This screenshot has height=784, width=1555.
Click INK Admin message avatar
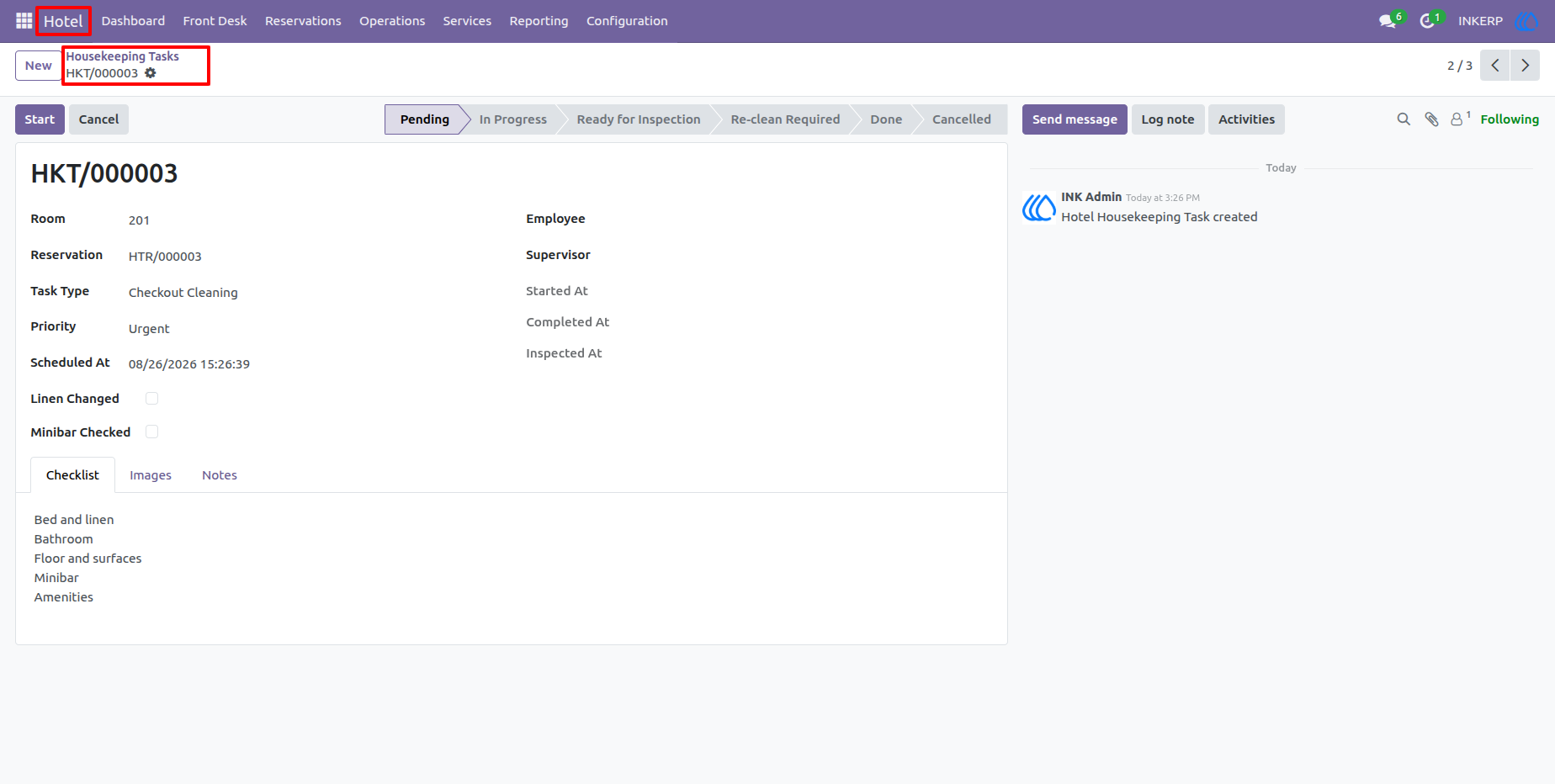[1039, 207]
